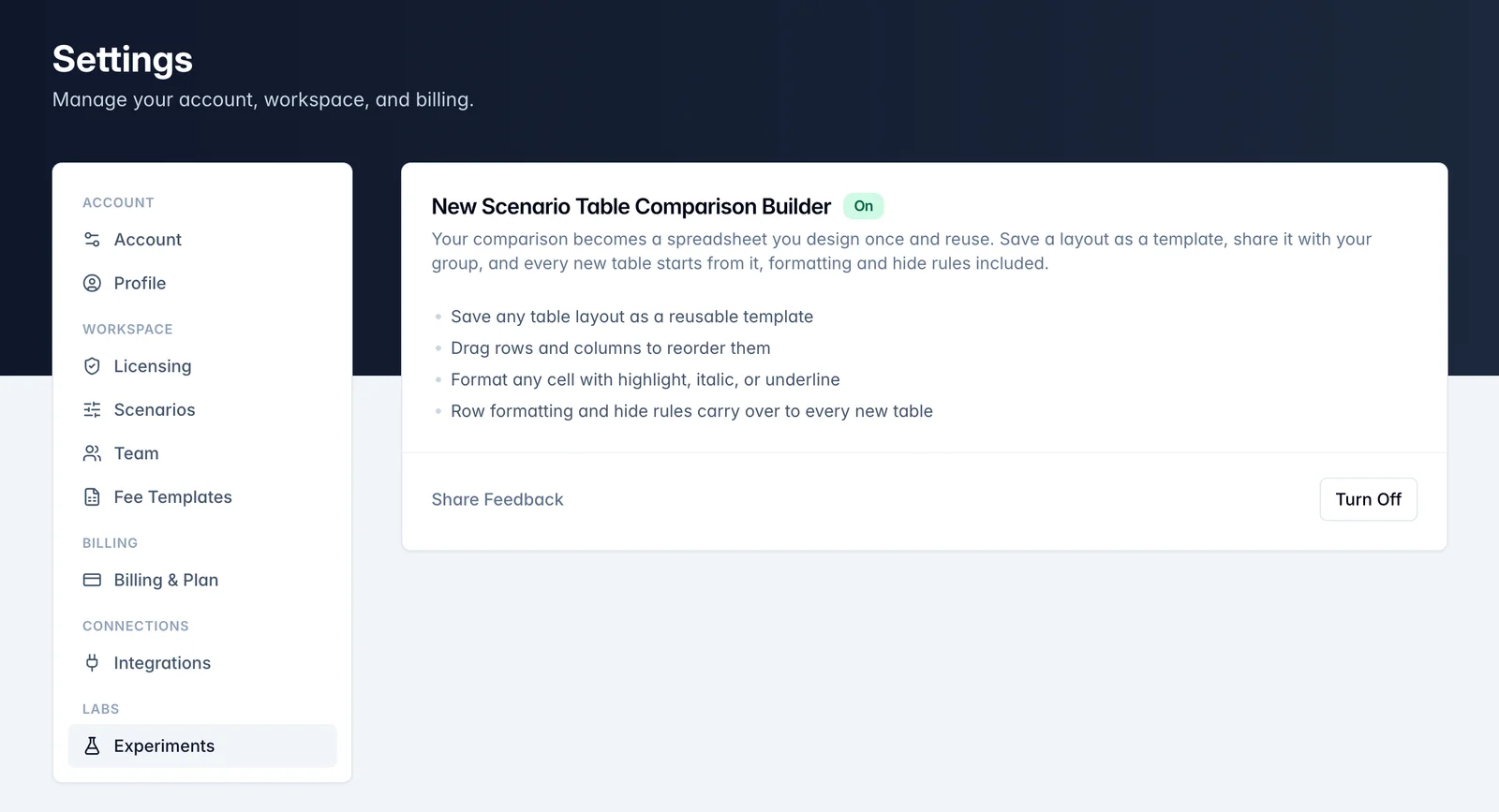Click the Integrations plug icon
Viewport: 1499px width, 812px height.
(92, 663)
